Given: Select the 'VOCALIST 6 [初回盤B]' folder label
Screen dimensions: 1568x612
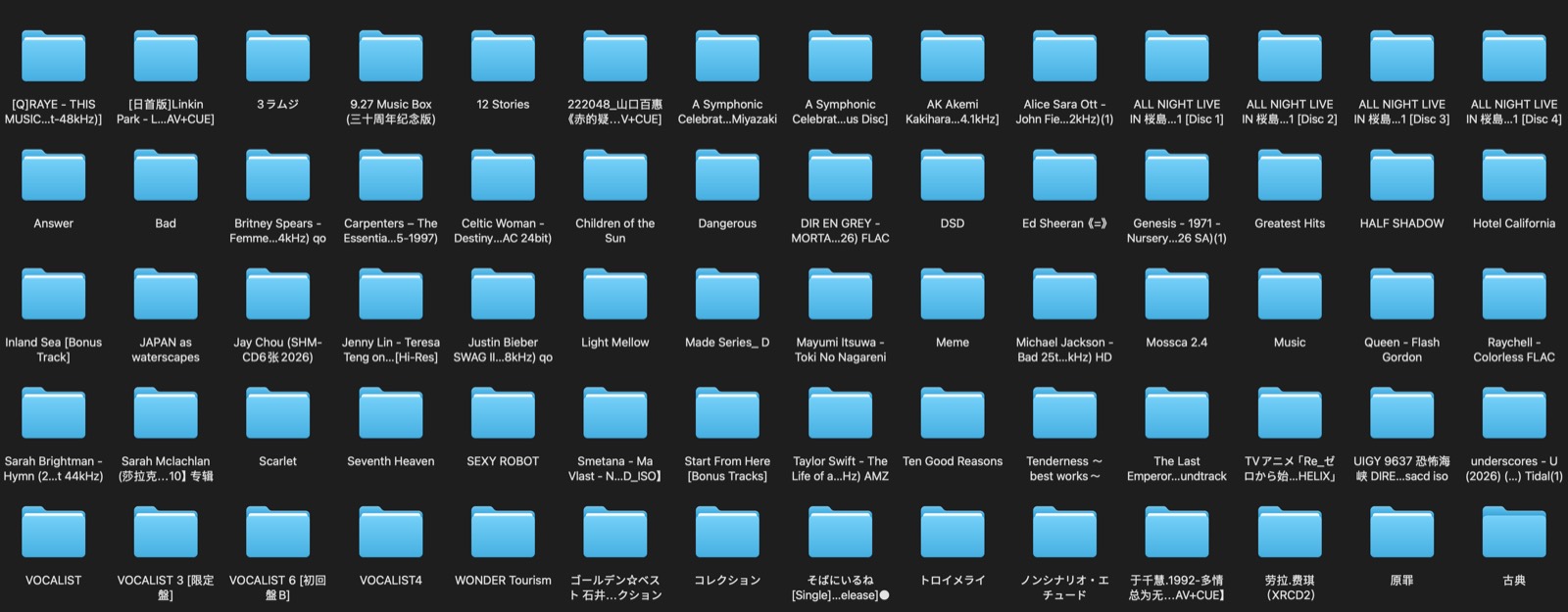Looking at the screenshot, I should [x=278, y=588].
